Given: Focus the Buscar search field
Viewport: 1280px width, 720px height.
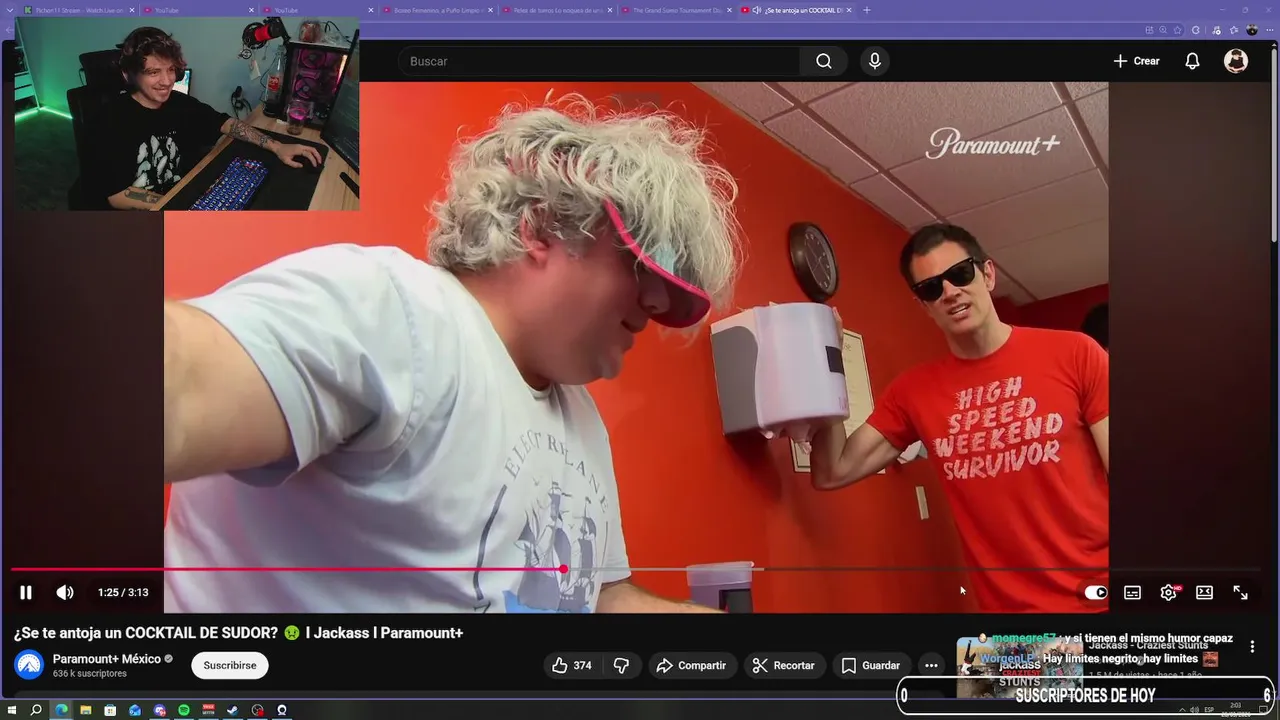Looking at the screenshot, I should (600, 61).
